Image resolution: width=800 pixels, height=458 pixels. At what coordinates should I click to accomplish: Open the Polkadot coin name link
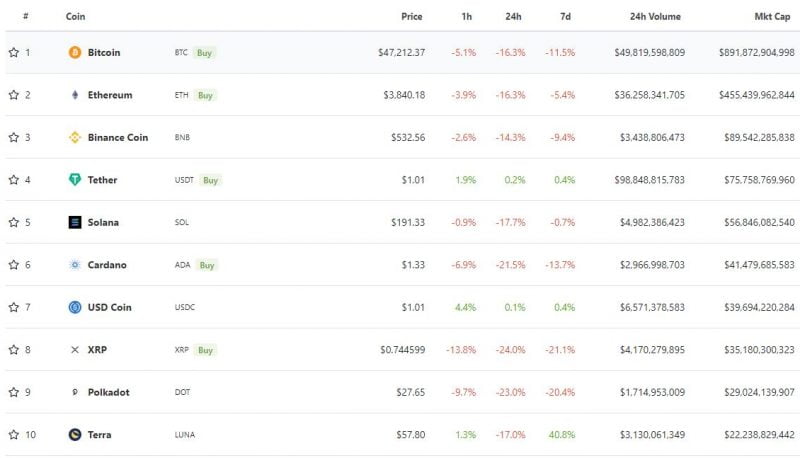coord(108,392)
